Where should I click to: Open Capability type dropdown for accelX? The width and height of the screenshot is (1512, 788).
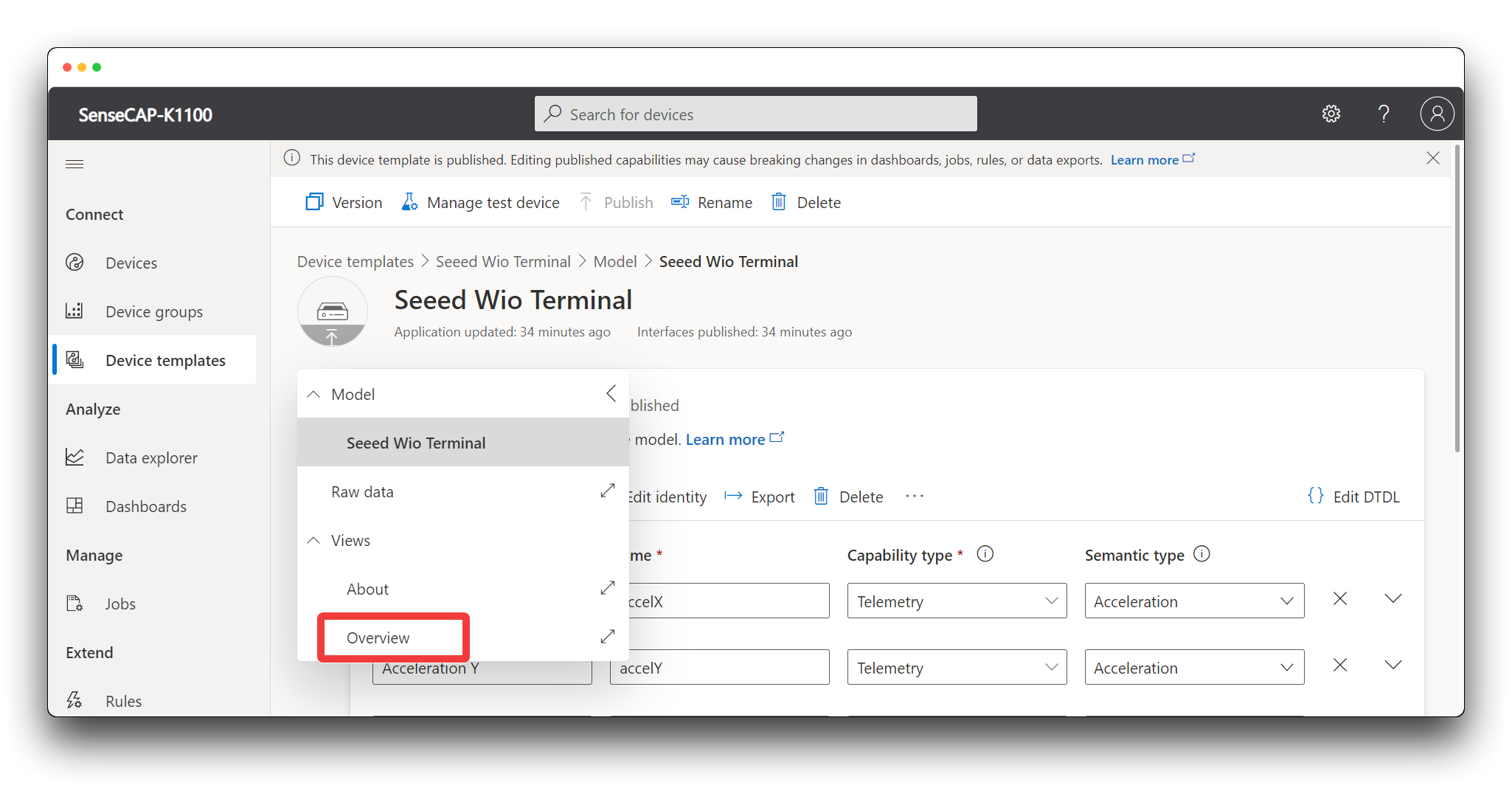(957, 601)
